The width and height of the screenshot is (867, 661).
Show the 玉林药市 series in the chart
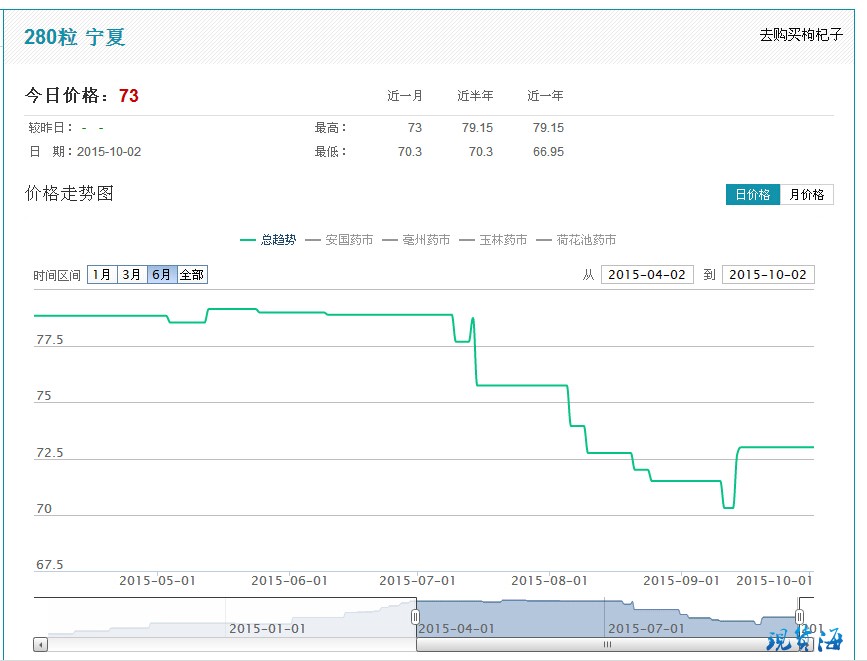click(493, 240)
